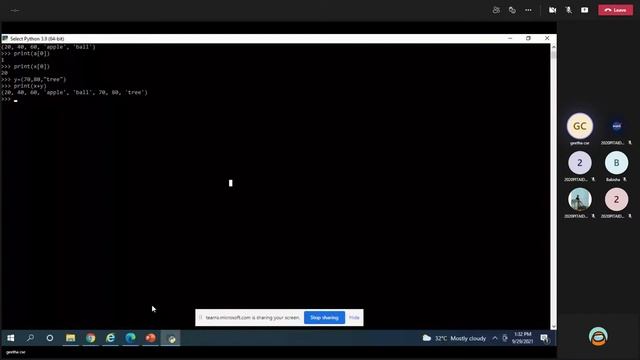Leave the meeting with the red button
This screenshot has height=360, width=640.
click(616, 10)
